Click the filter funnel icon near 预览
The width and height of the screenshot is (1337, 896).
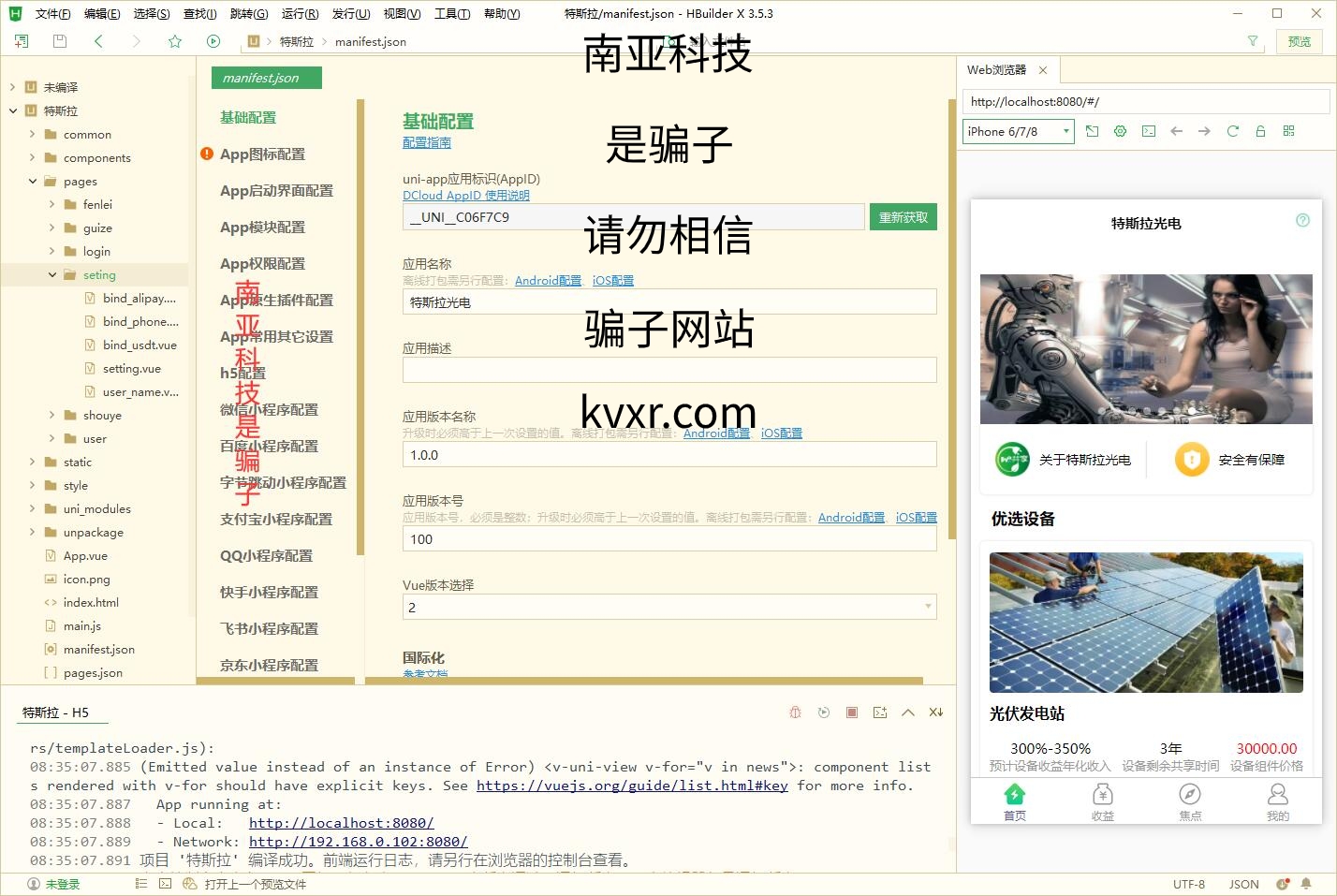tap(1253, 41)
